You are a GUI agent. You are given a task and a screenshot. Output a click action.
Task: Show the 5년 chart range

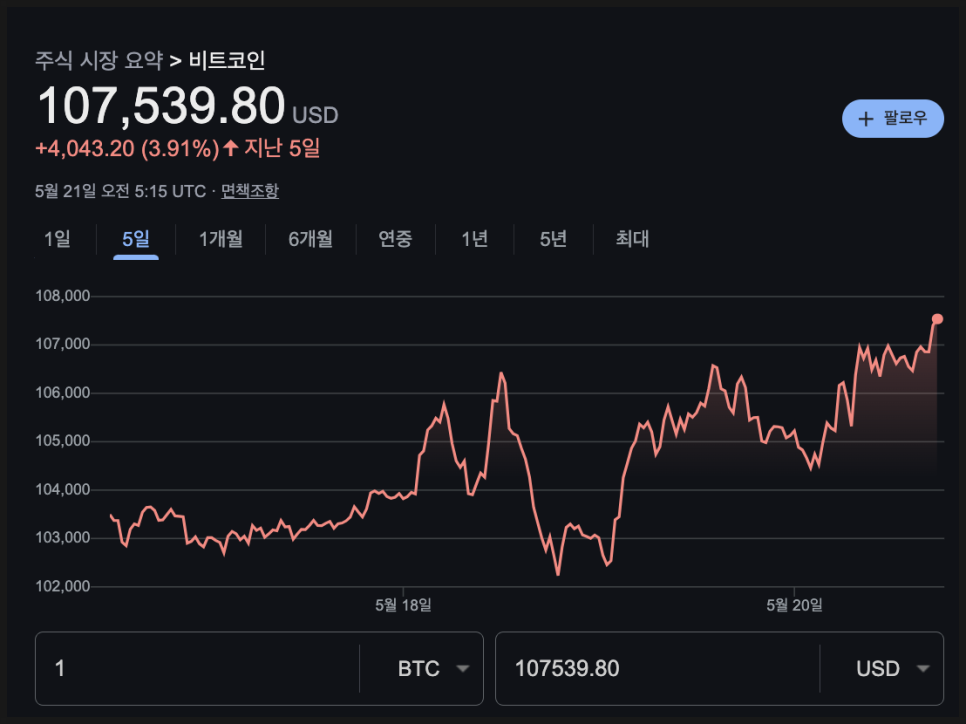click(553, 239)
